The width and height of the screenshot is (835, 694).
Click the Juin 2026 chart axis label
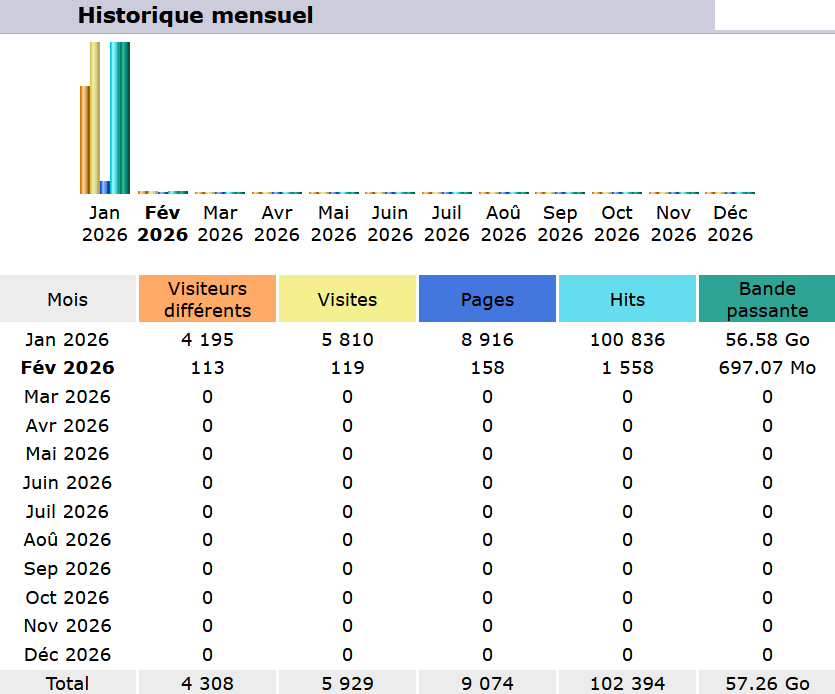(389, 224)
